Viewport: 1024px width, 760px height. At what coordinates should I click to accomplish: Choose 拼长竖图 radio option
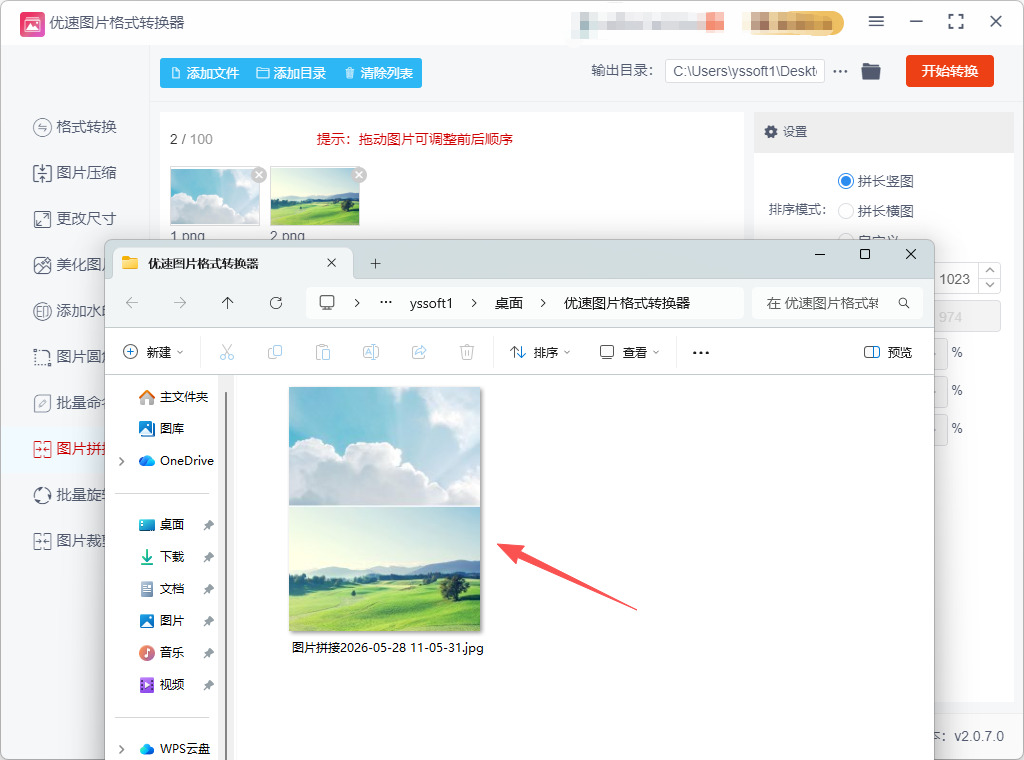[846, 181]
